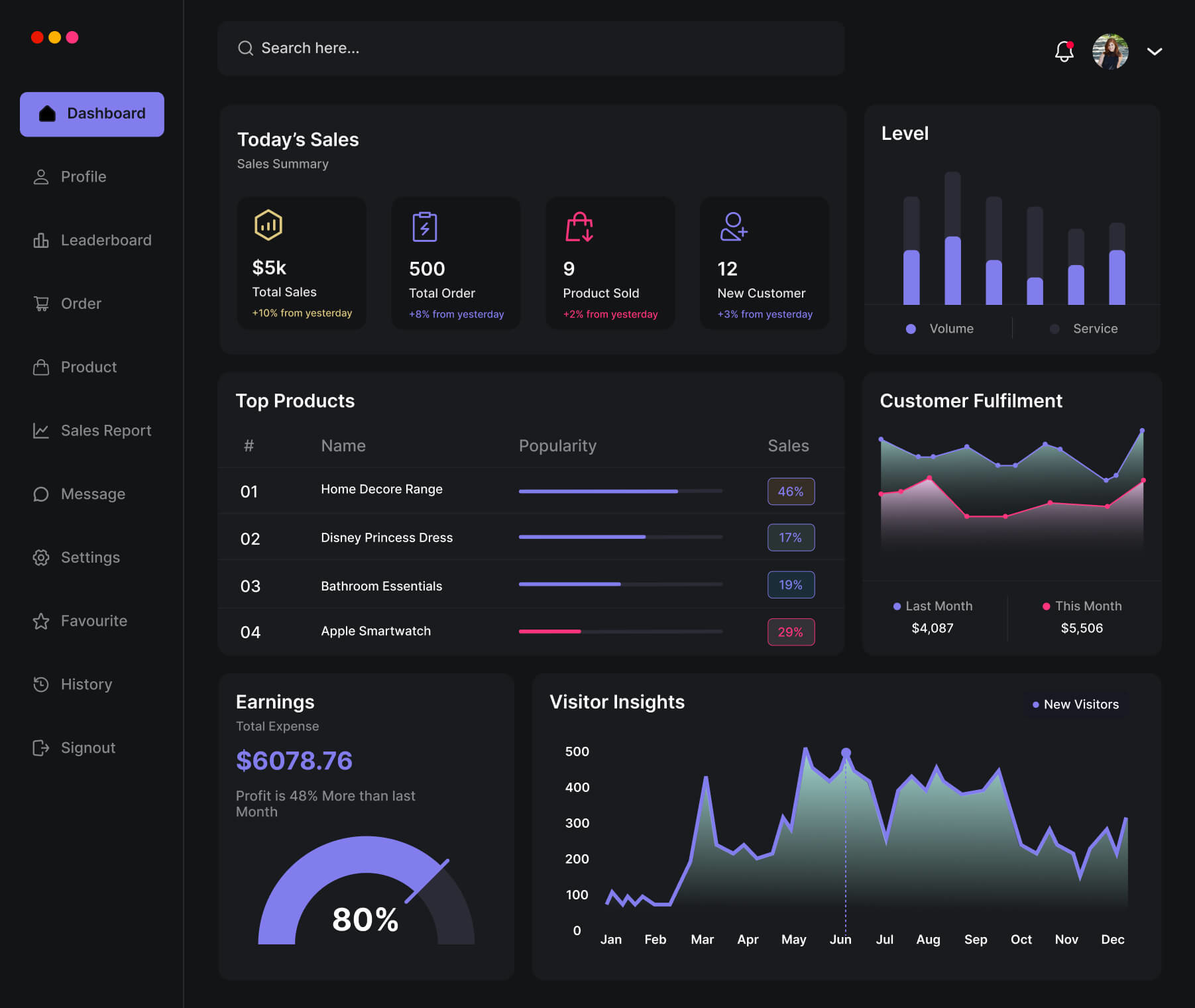Click the Favourite star icon in sidebar
Screen dimensions: 1195x1008
41,621
